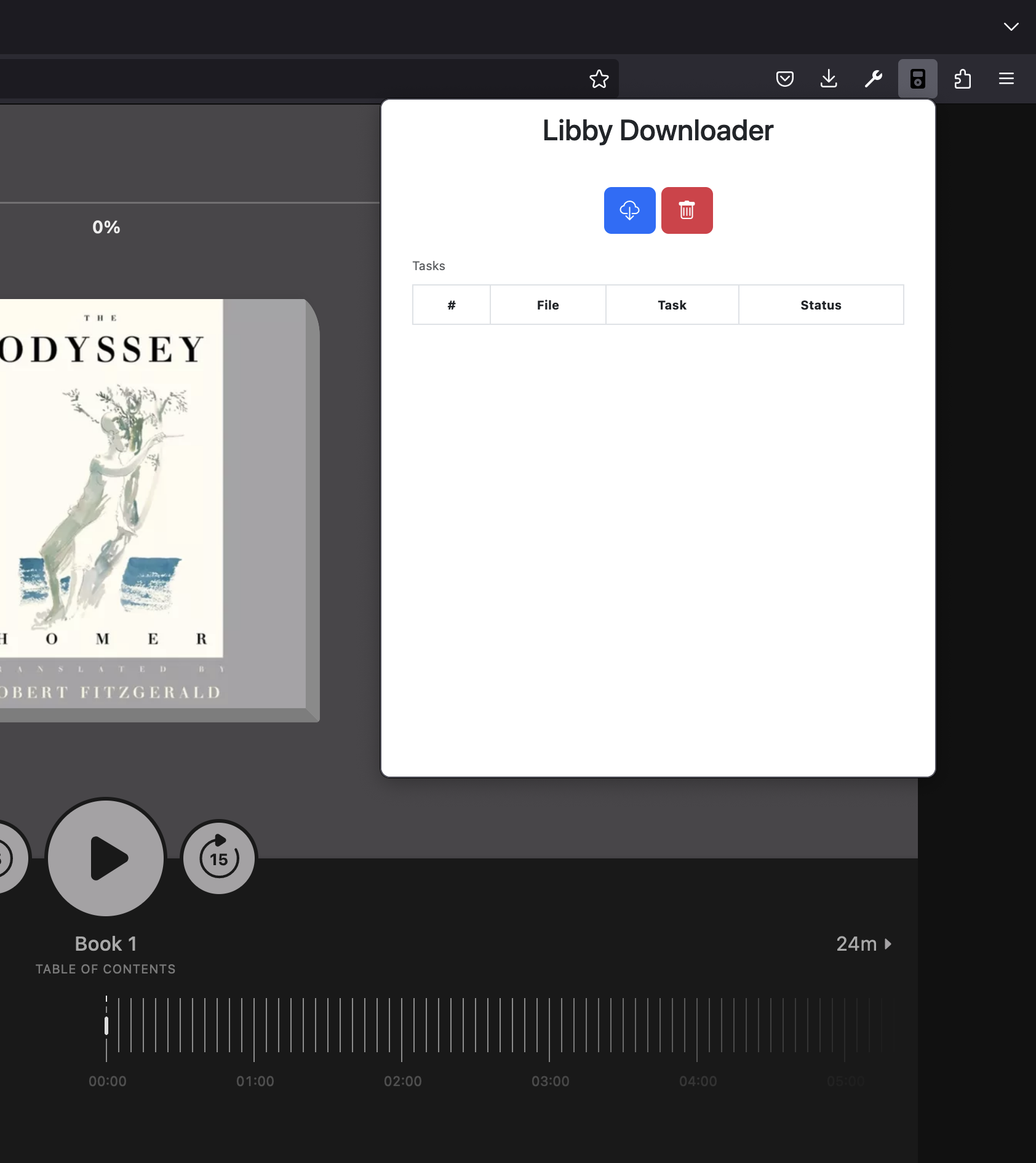The image size is (1036, 1163).
Task: Bookmark this page with the star icon
Action: 599,79
